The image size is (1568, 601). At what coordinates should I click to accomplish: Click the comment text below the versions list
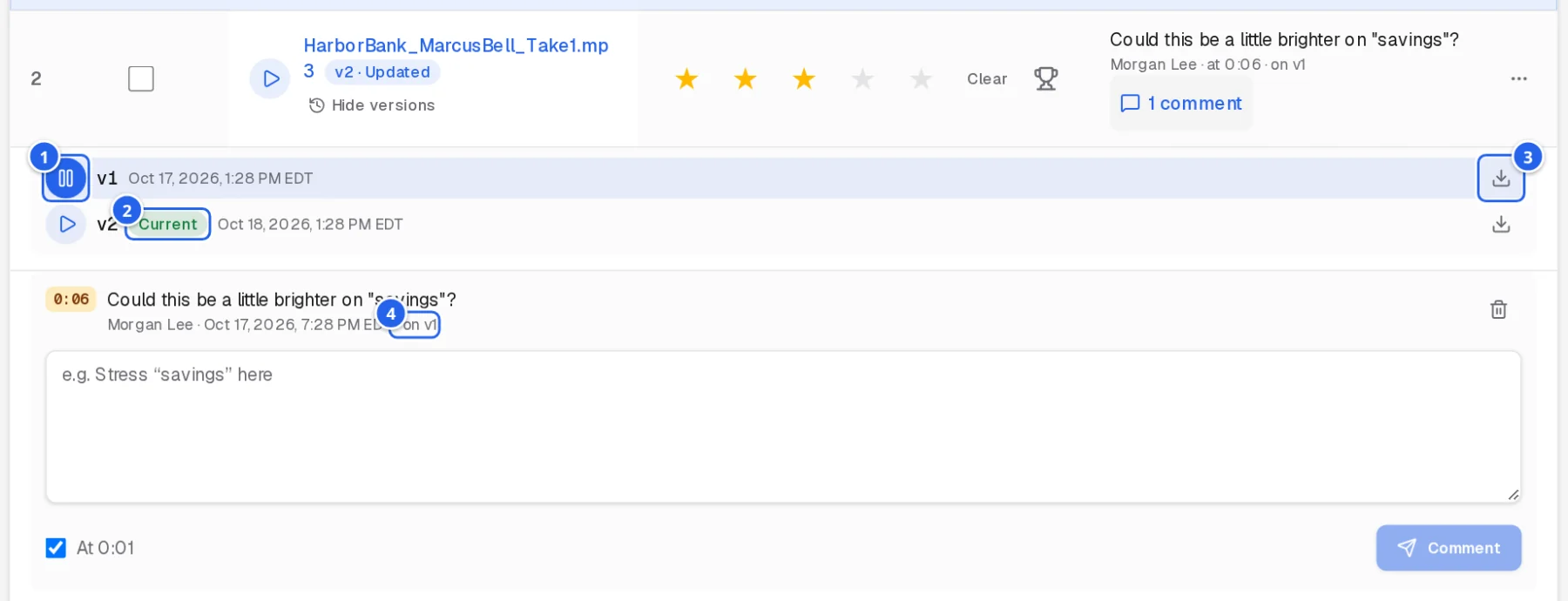(281, 300)
